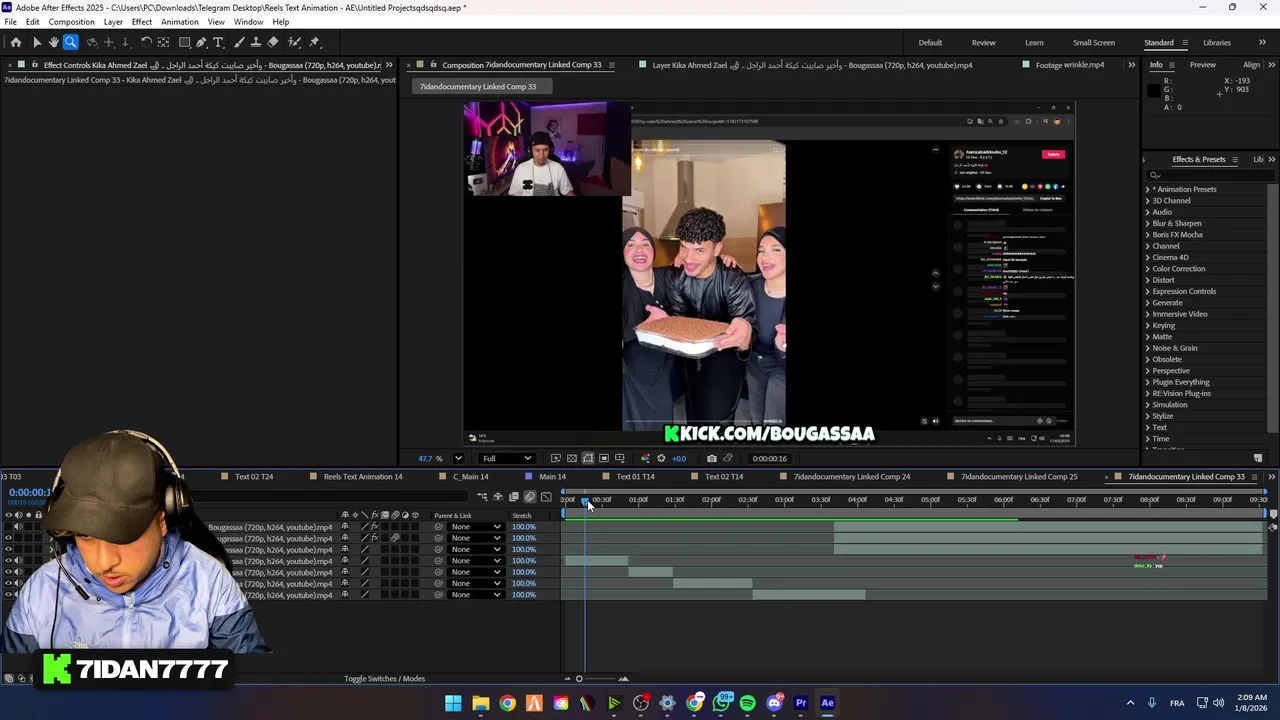1280x720 pixels.
Task: Open first layer's Parent None dropdown
Action: [475, 527]
